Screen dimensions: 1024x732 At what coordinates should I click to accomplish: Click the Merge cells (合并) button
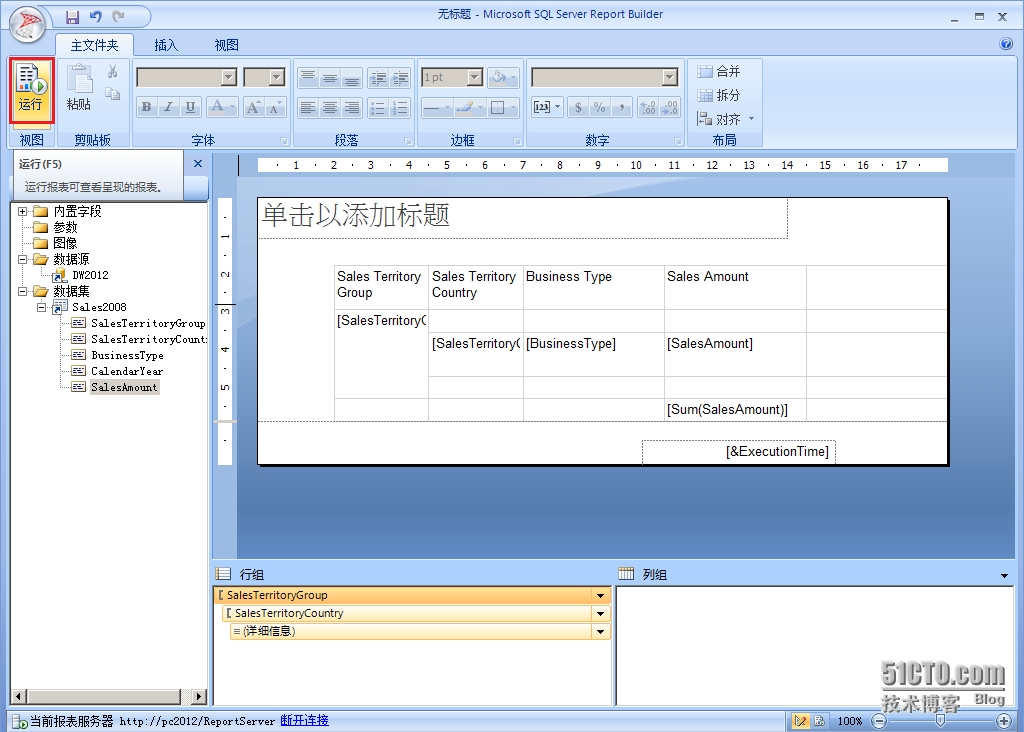tap(718, 71)
